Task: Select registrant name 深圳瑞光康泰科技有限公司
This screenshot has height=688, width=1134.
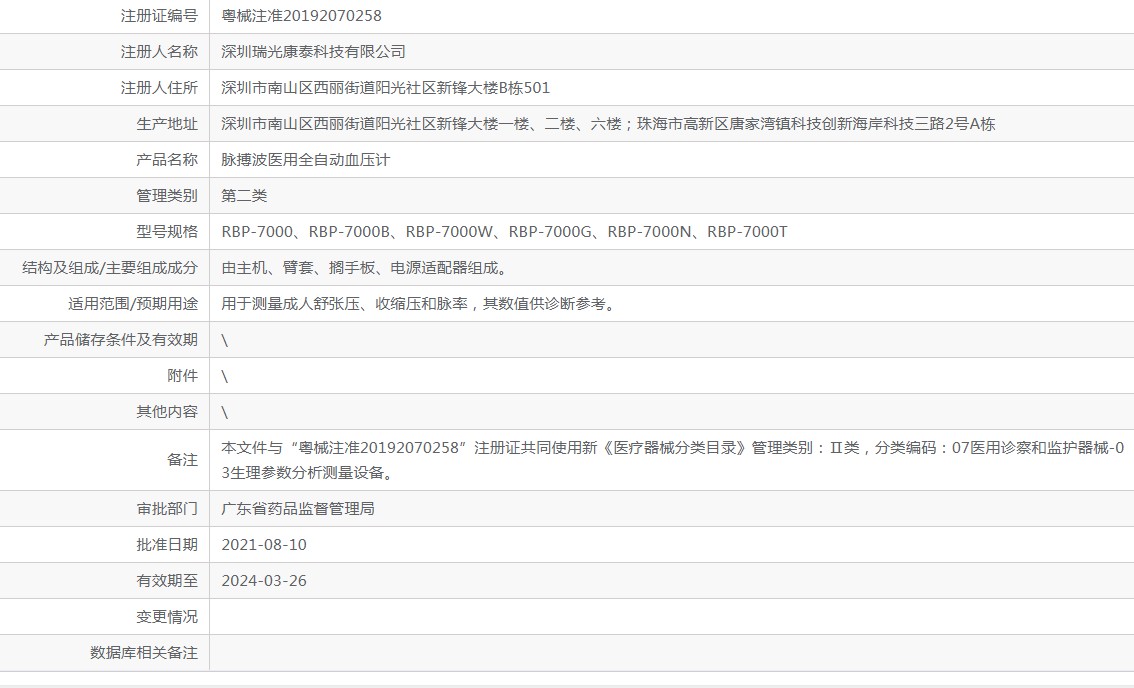Action: 313,51
